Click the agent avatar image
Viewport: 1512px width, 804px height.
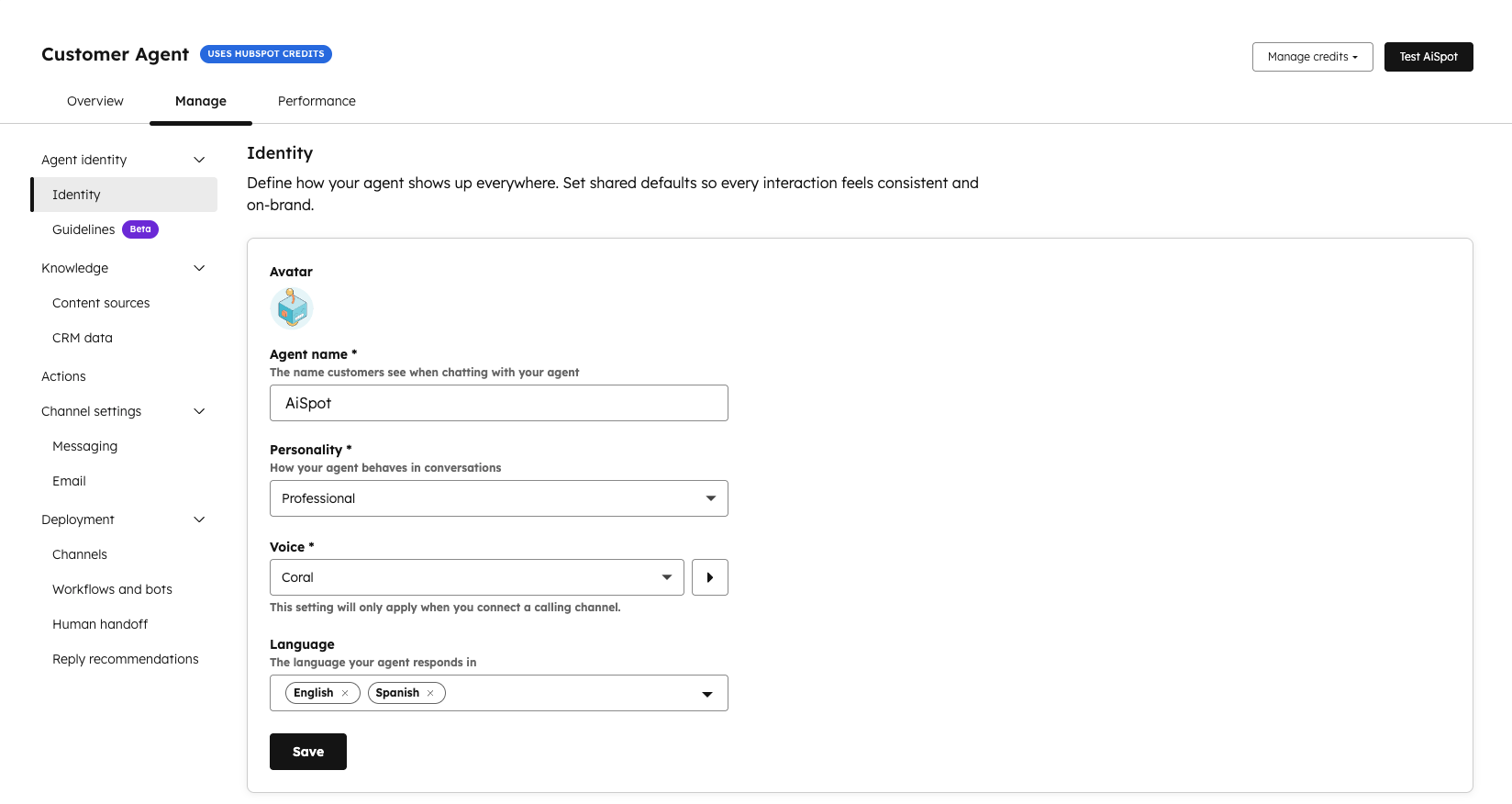click(x=292, y=308)
